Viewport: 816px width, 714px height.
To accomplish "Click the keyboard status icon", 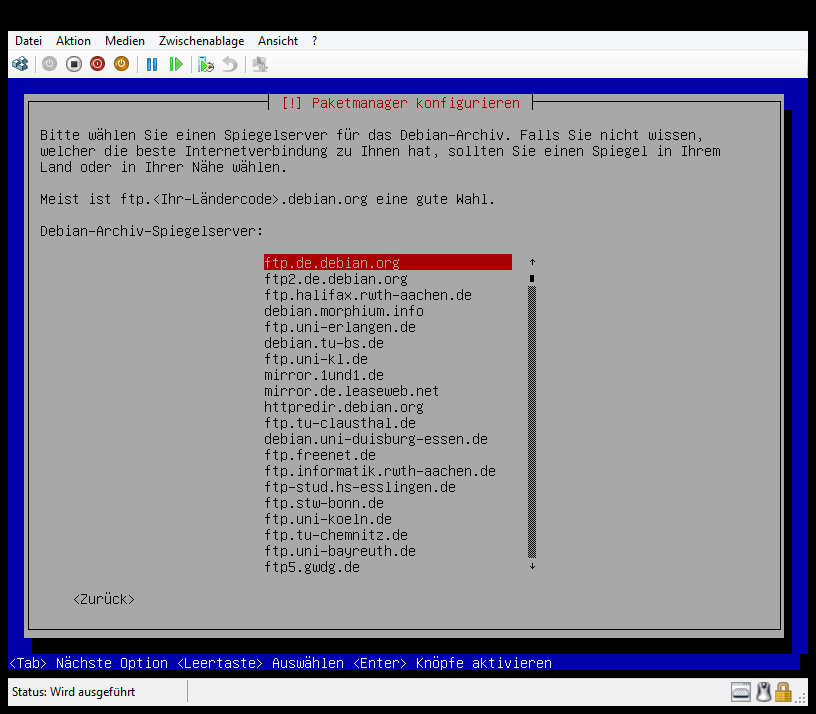I will [741, 692].
